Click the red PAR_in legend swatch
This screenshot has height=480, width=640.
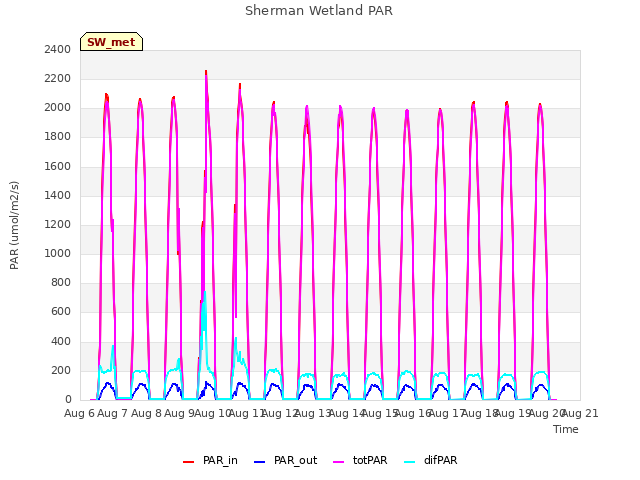pos(188,462)
